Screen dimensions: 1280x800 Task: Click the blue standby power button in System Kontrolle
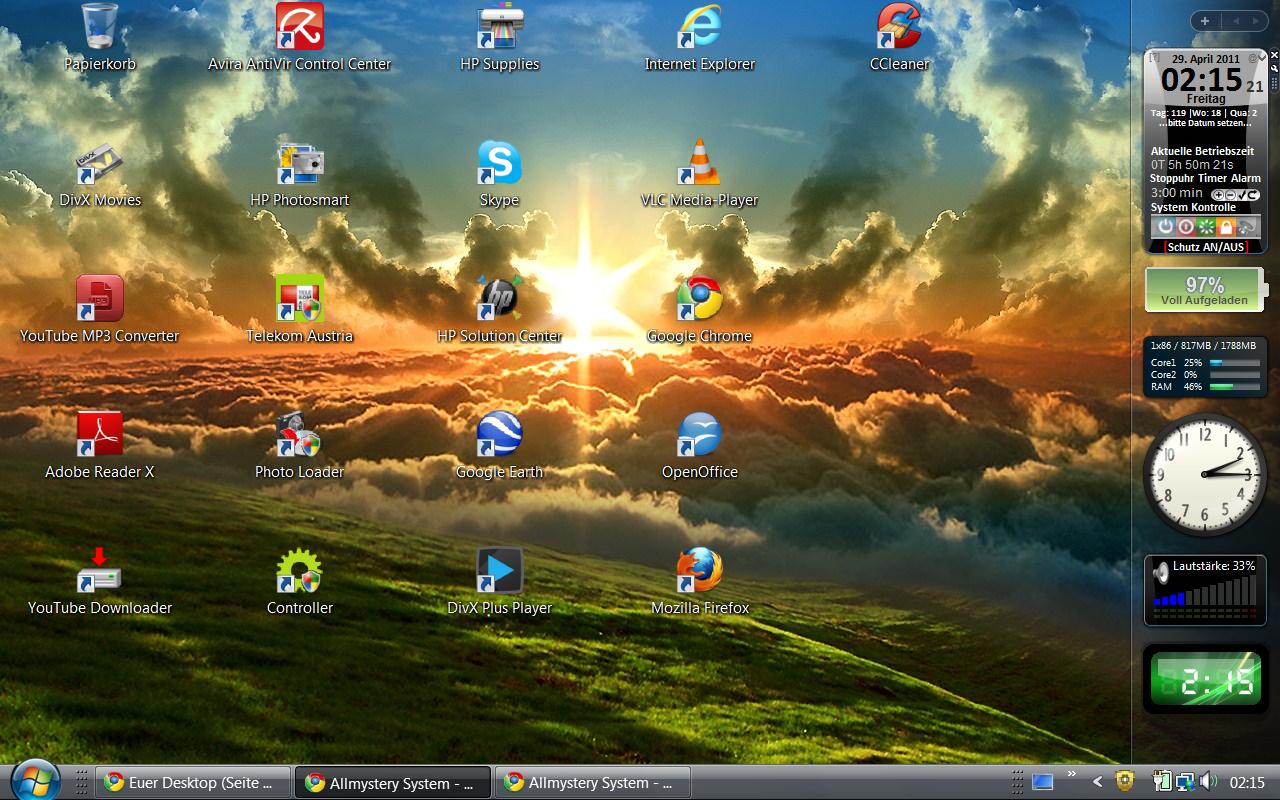(1164, 227)
